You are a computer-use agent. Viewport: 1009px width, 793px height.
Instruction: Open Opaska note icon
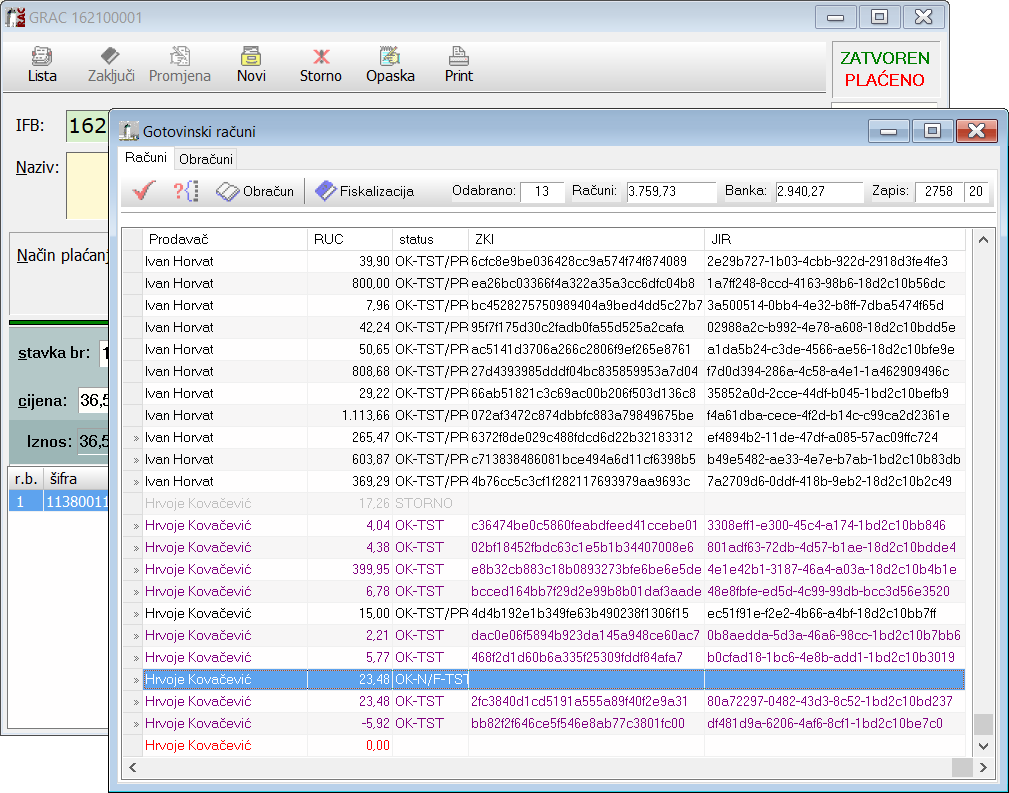click(390, 57)
